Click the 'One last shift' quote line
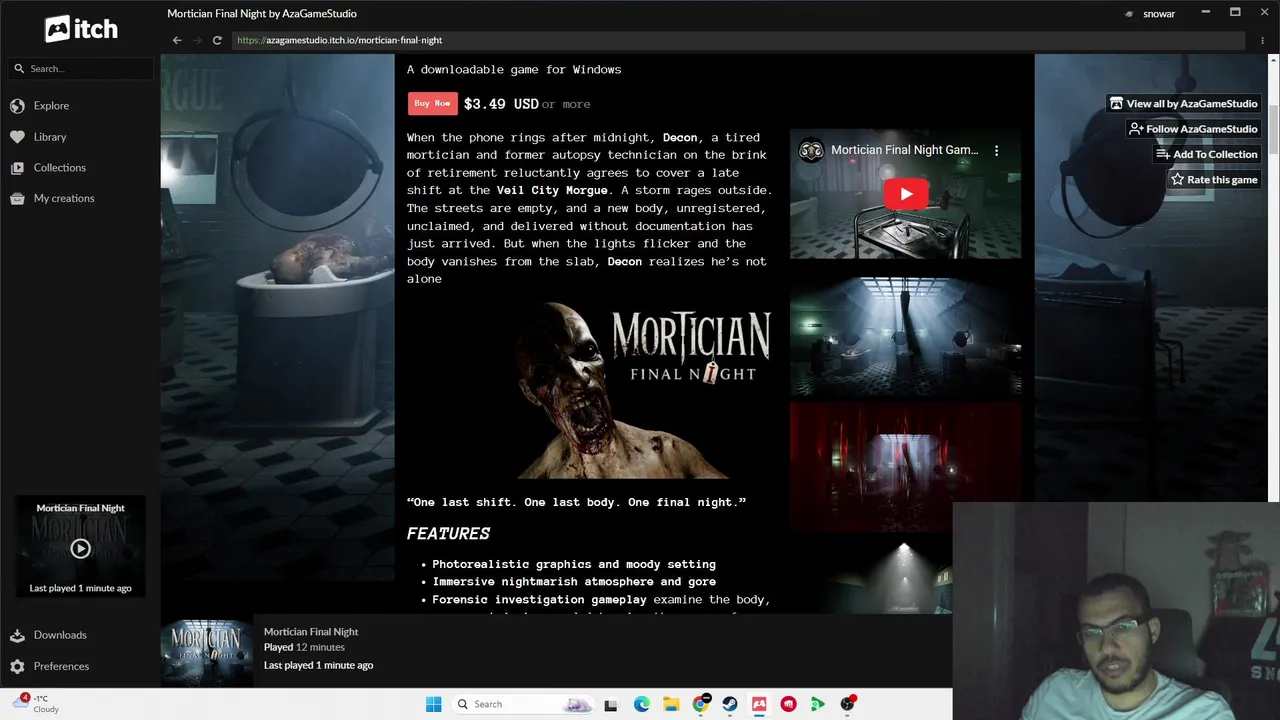The width and height of the screenshot is (1280, 720). 576,502
